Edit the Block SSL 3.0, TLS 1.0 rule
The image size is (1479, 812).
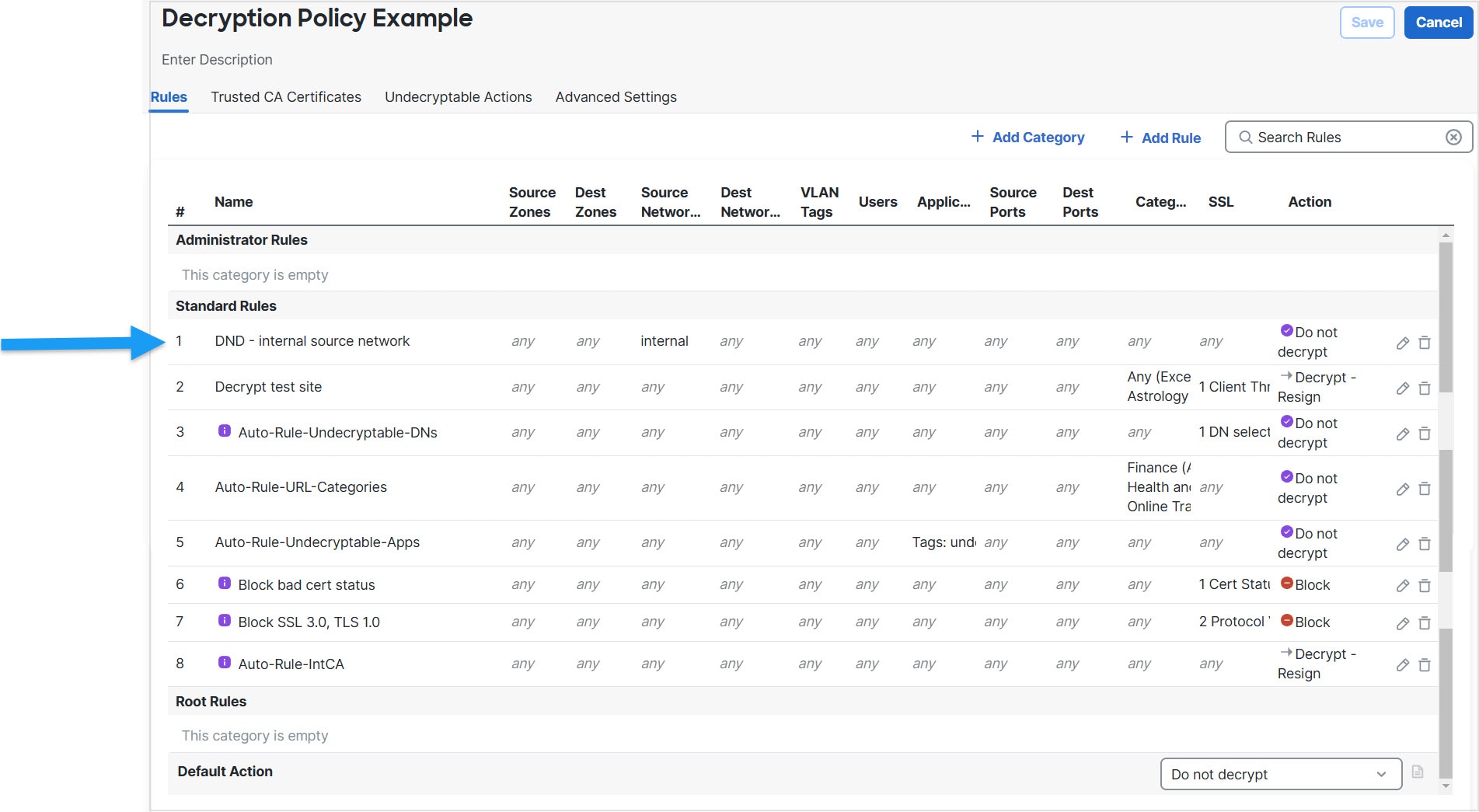point(1403,623)
